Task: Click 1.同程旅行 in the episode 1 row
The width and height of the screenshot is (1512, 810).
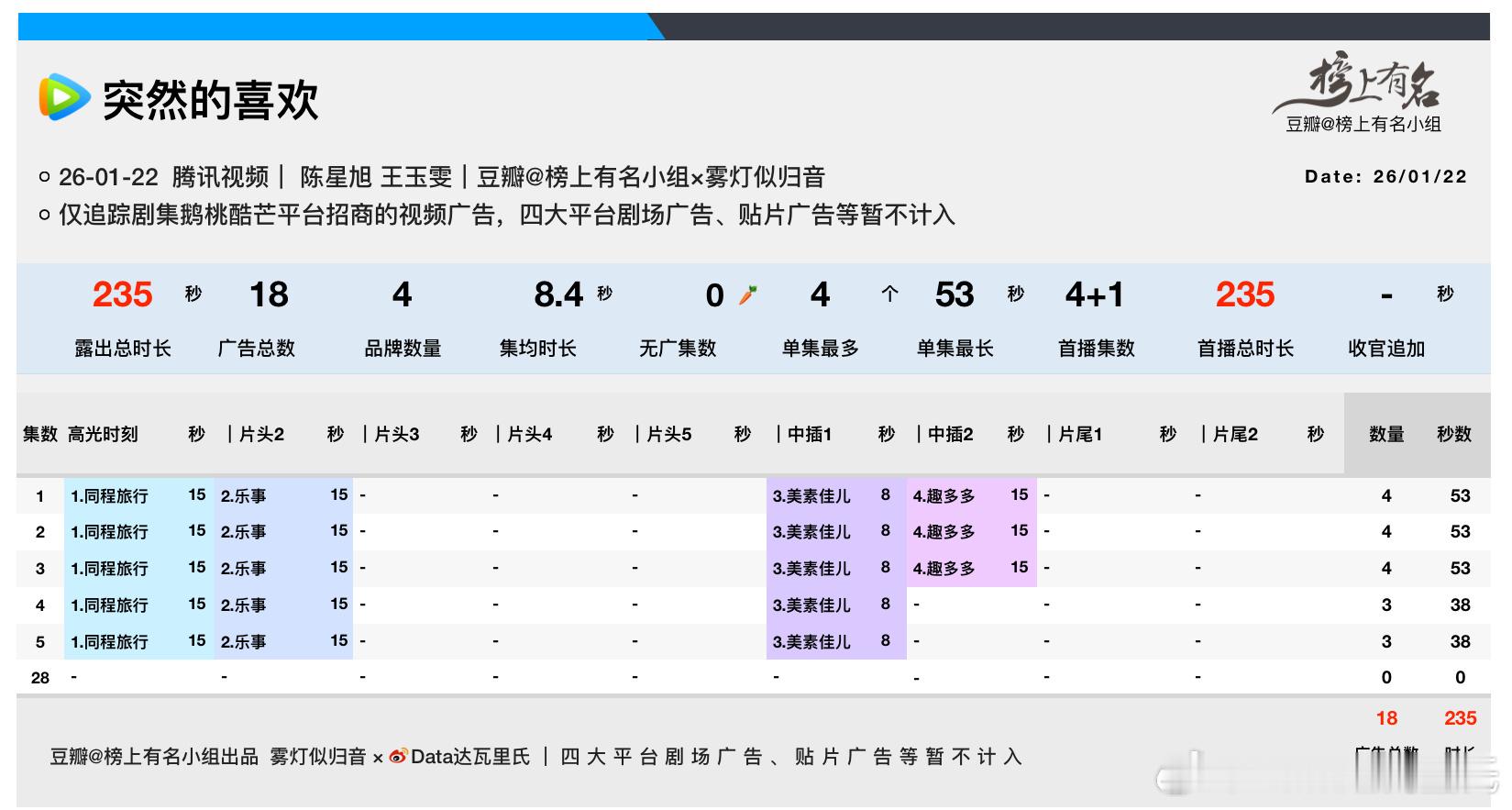Action: [x=109, y=496]
